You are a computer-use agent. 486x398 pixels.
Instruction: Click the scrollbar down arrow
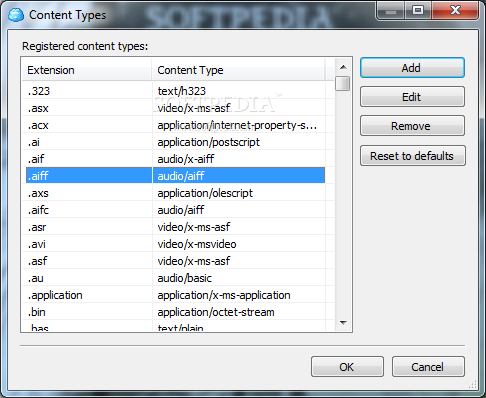(x=343, y=322)
